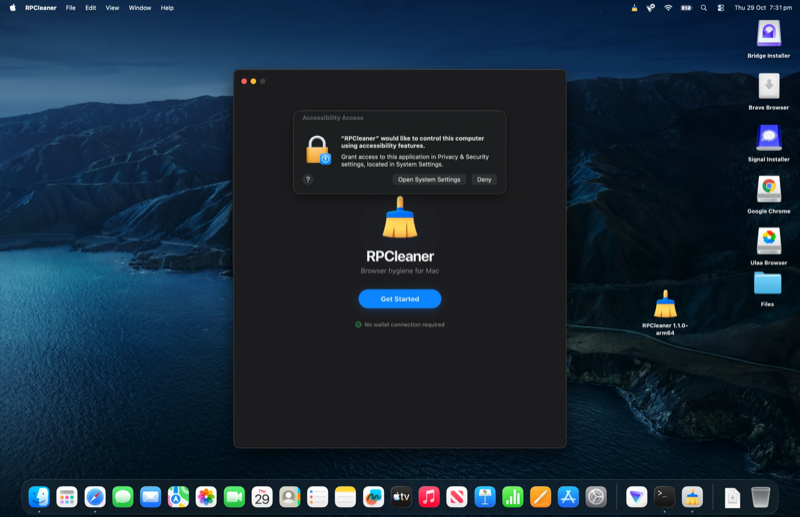Screen dimensions: 800x517
Task: Open the Apple menu
Action: pyautogui.click(x=13, y=8)
